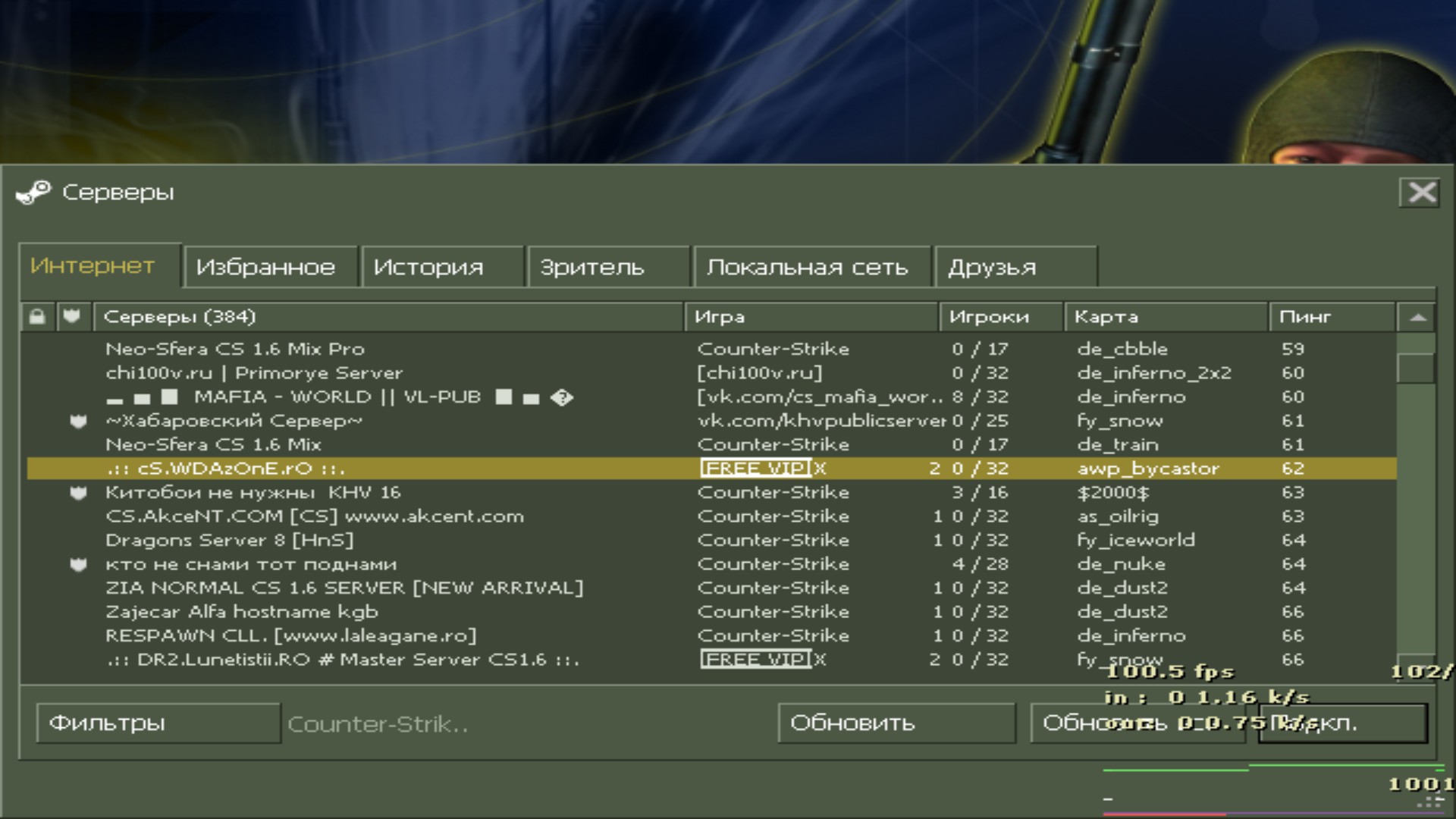
Task: Sort by Игроки column header
Action: (x=1001, y=317)
